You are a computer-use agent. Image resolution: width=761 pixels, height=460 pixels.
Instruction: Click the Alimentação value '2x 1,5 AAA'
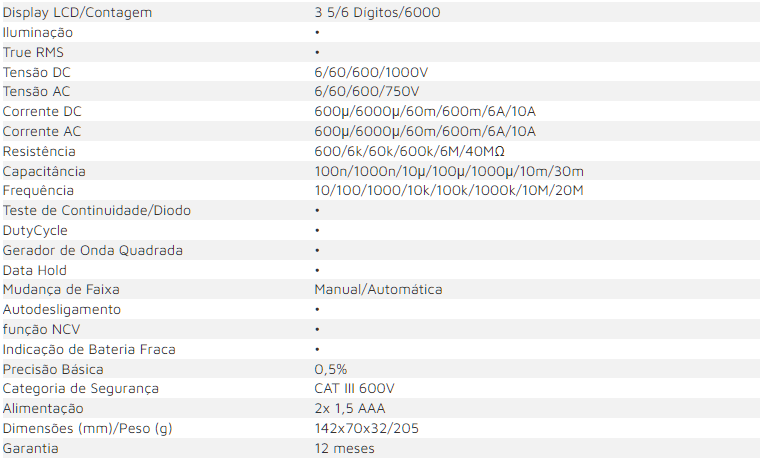tap(350, 408)
